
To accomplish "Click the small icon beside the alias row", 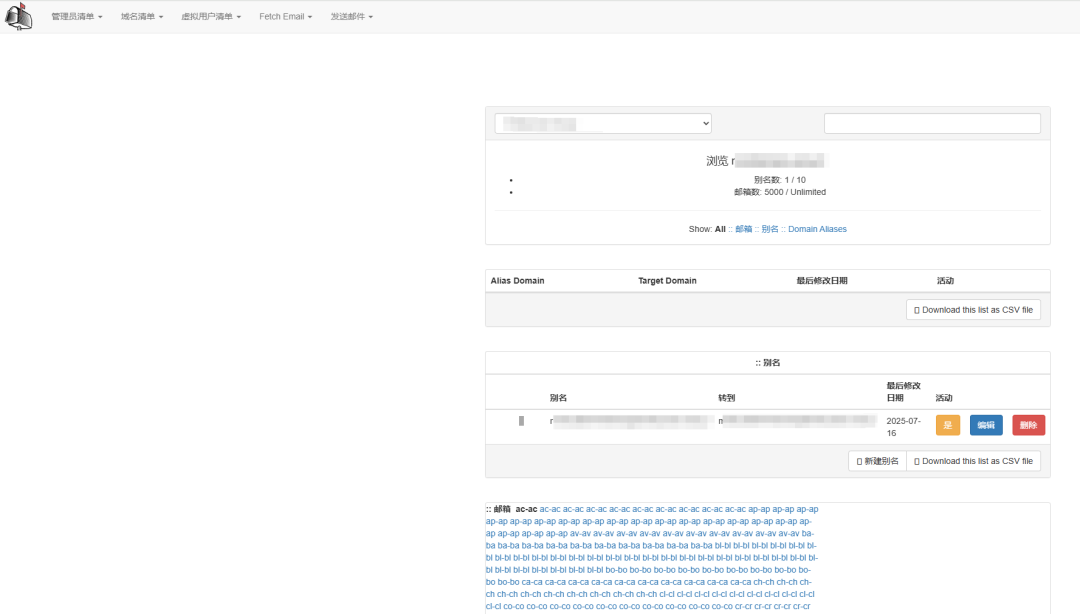I will coord(521,421).
